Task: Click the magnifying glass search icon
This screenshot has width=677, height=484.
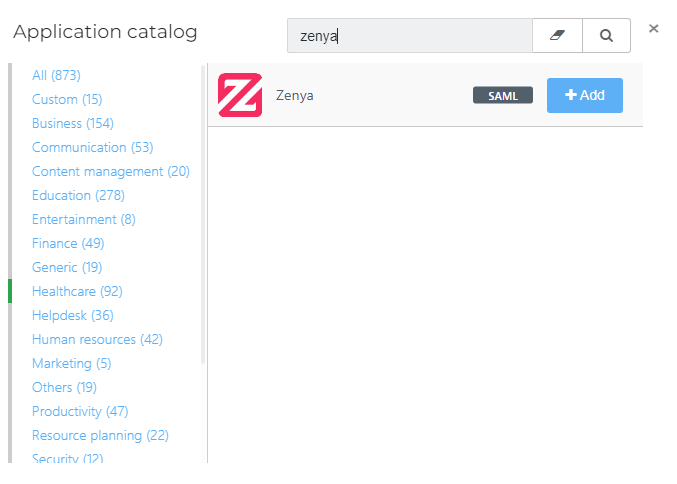Action: tap(606, 35)
